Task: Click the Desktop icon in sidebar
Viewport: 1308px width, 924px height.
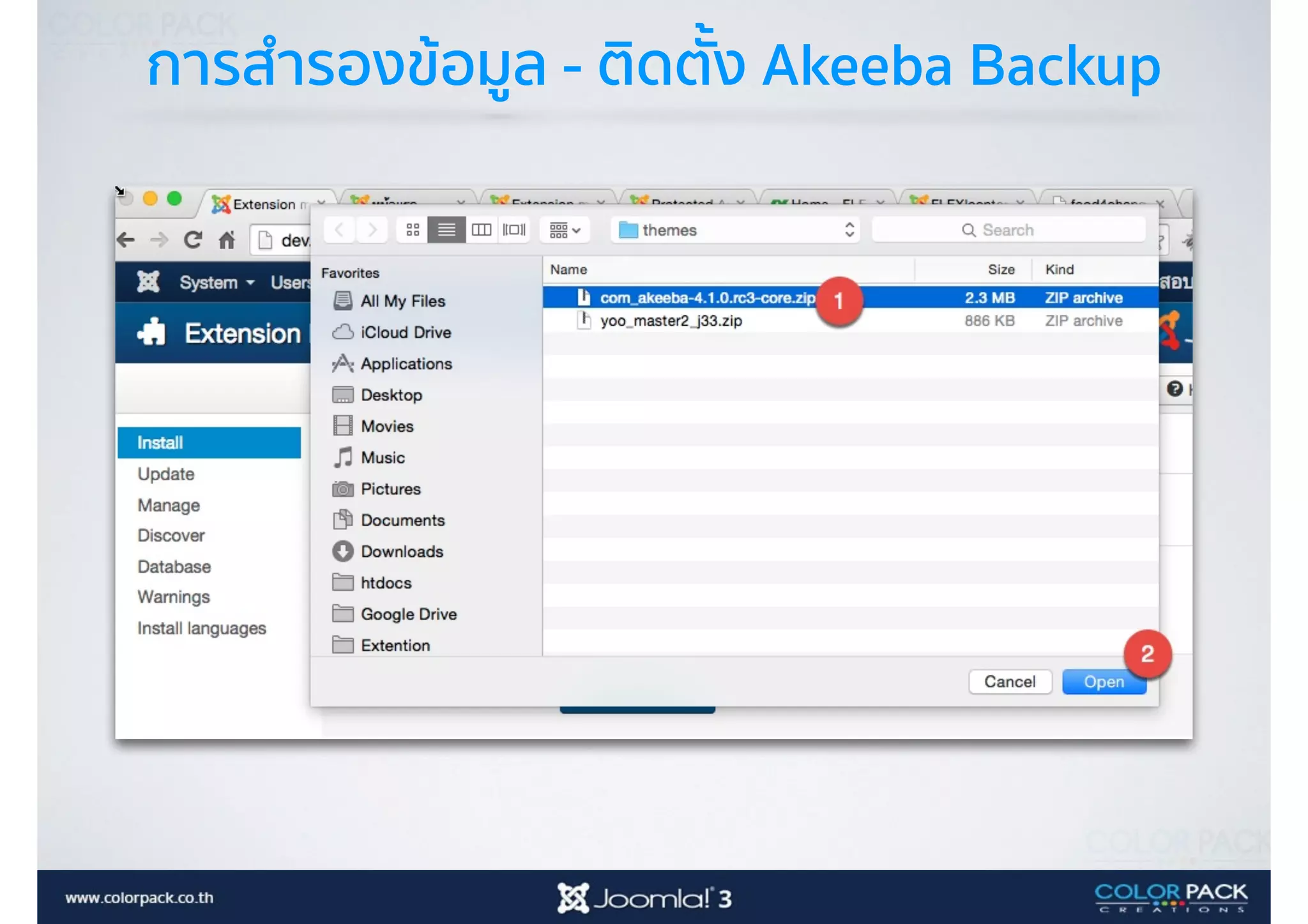Action: 343,395
